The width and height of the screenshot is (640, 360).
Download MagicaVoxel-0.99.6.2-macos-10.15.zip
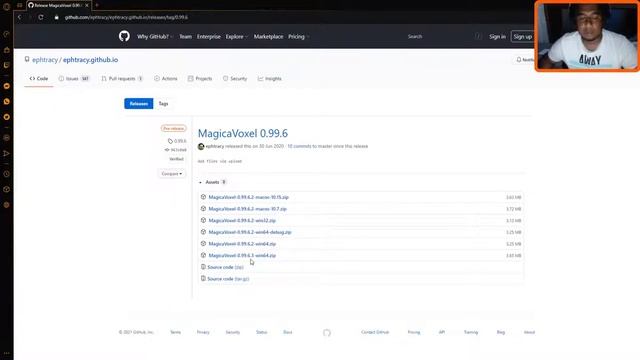(x=249, y=197)
